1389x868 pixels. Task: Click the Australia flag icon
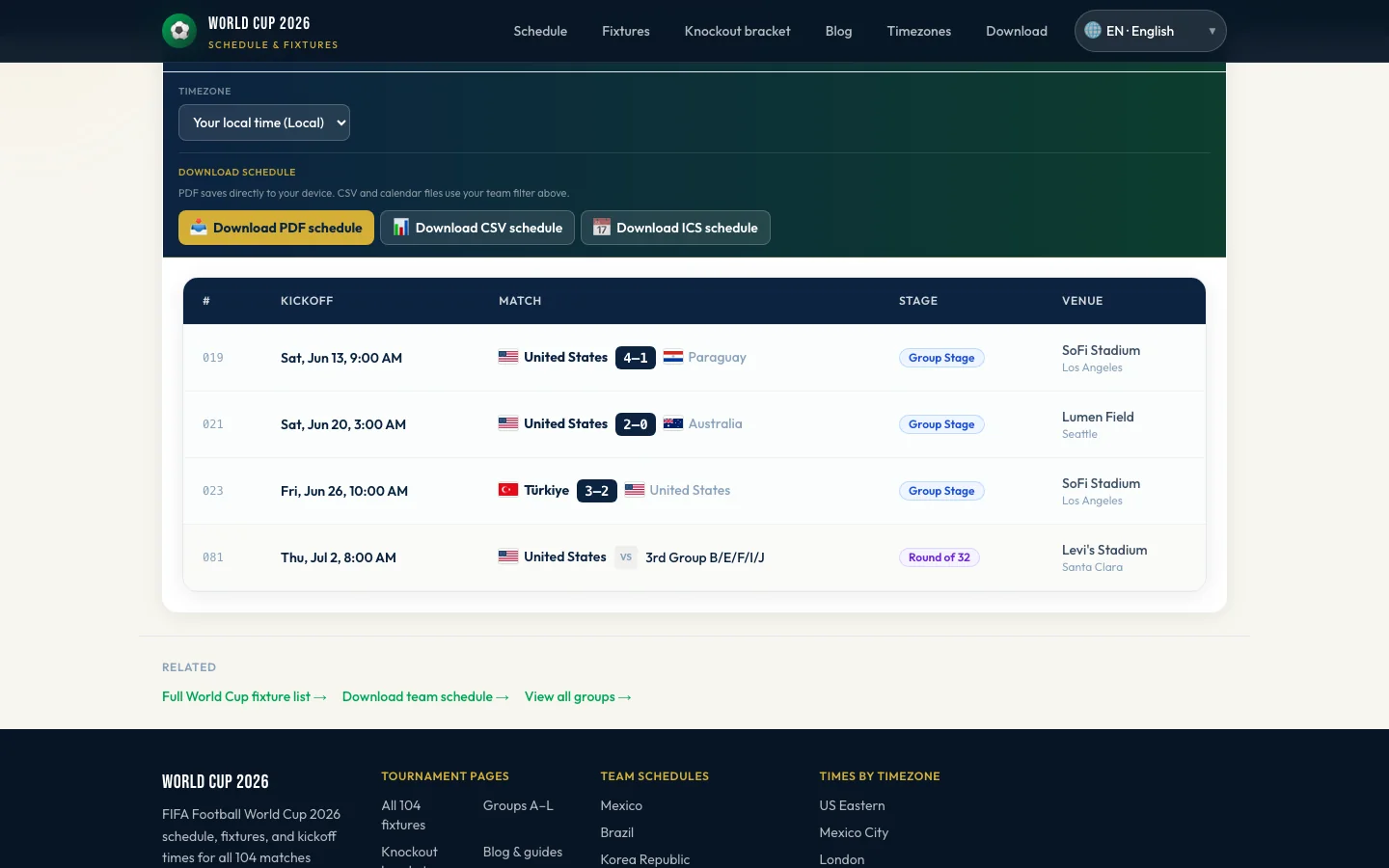point(673,423)
